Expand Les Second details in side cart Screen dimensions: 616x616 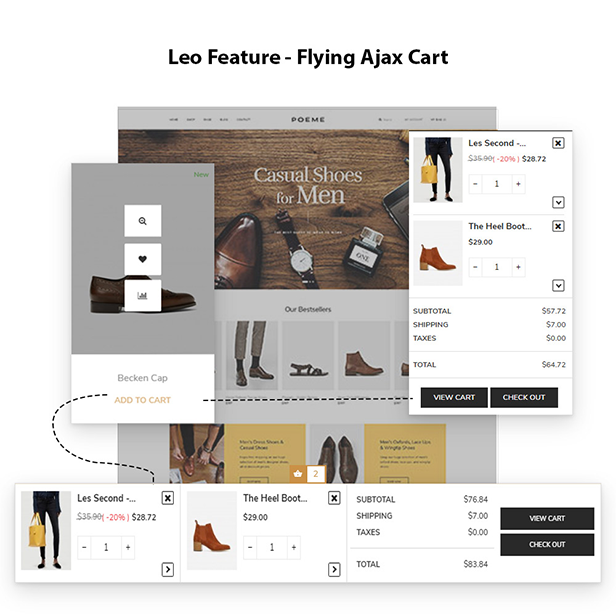click(x=558, y=202)
